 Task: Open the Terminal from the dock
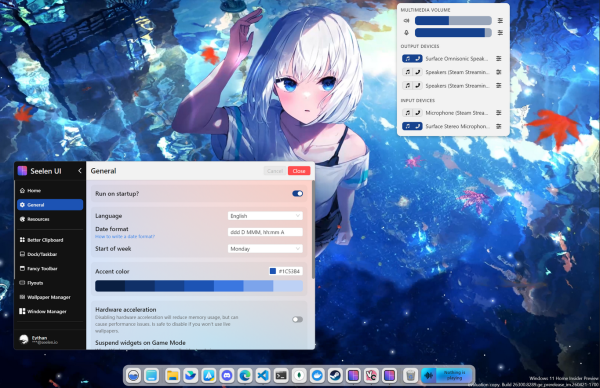(281, 376)
